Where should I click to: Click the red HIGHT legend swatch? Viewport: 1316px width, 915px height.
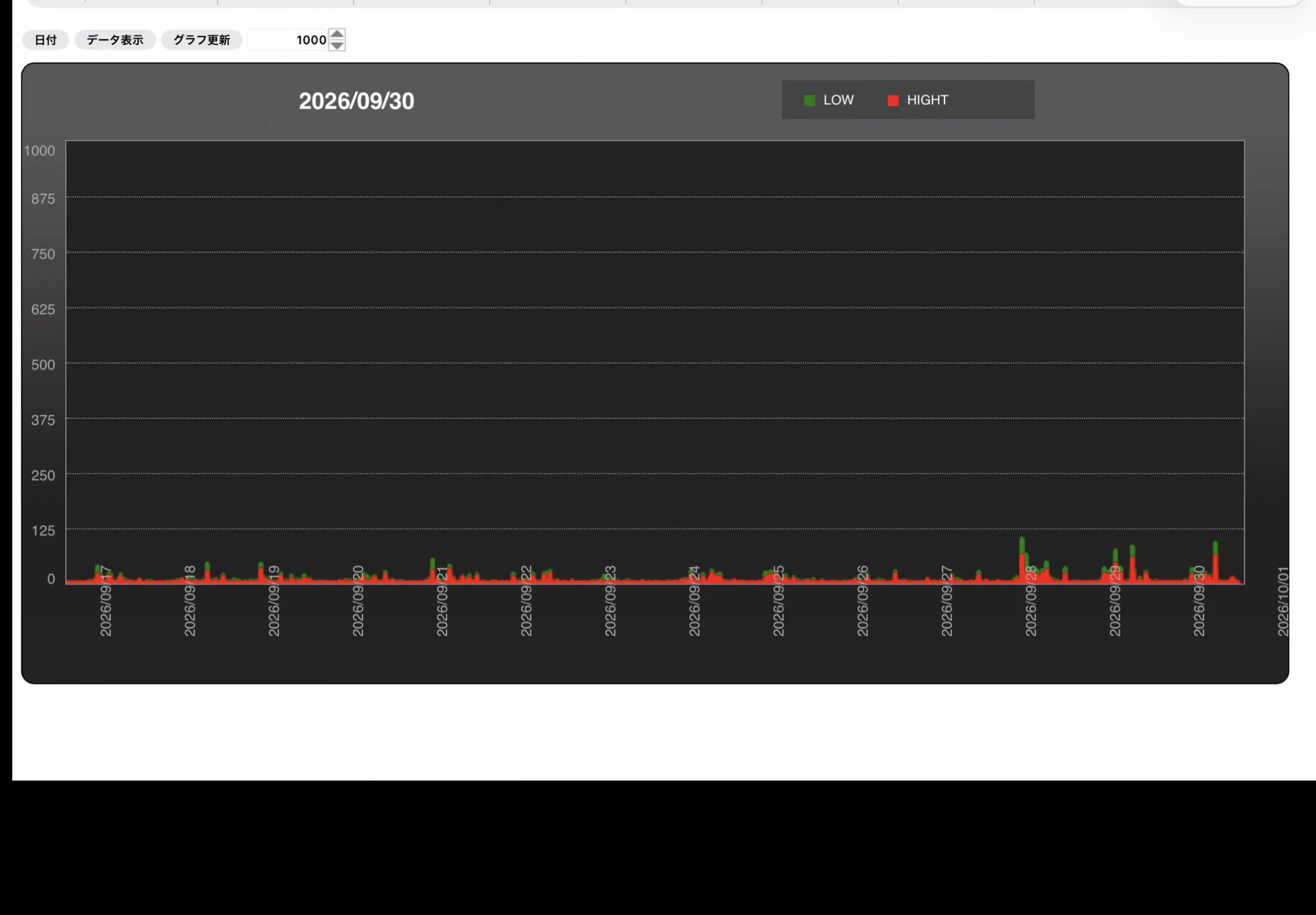coord(893,100)
